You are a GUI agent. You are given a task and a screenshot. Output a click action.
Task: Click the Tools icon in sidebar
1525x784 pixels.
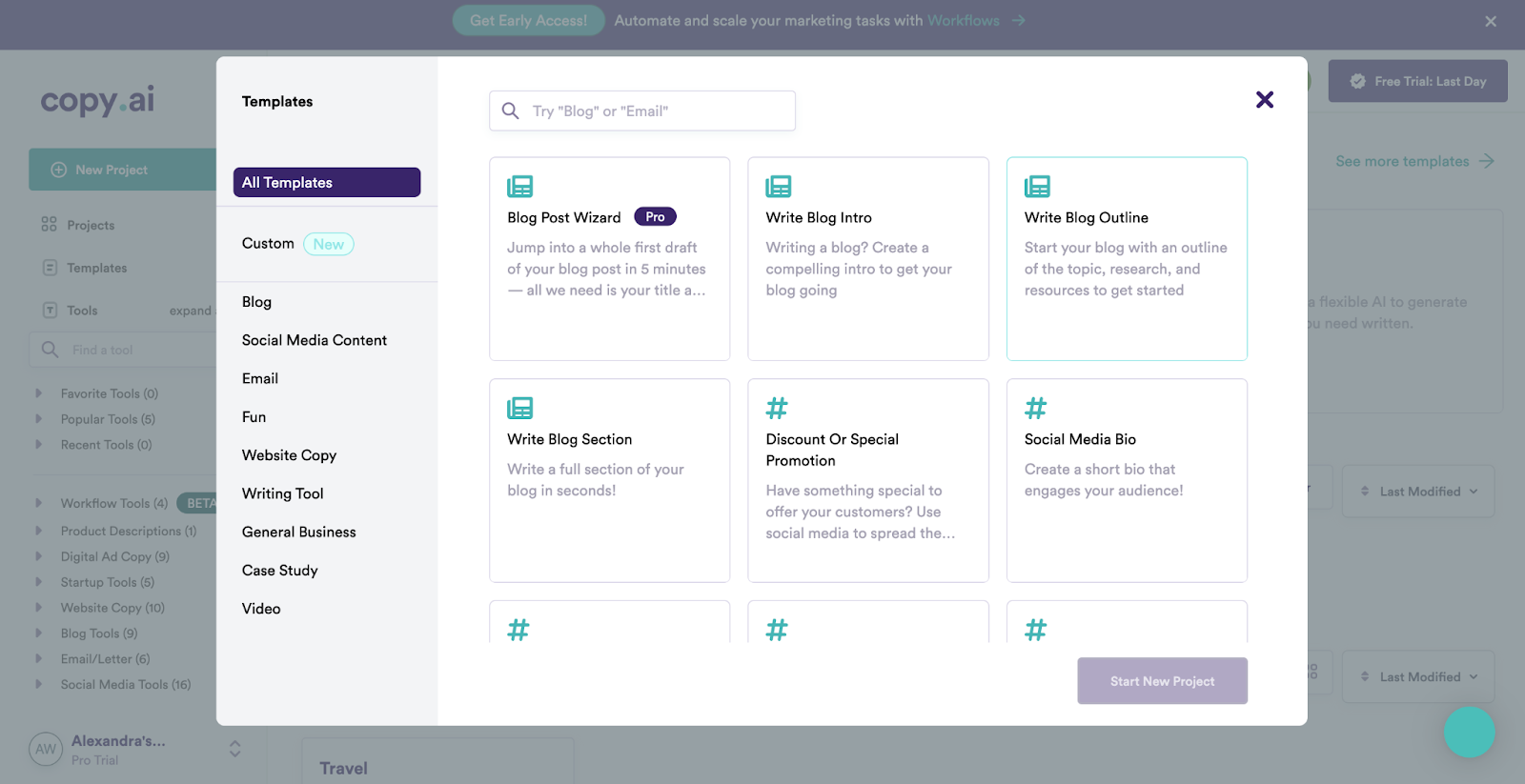[51, 310]
